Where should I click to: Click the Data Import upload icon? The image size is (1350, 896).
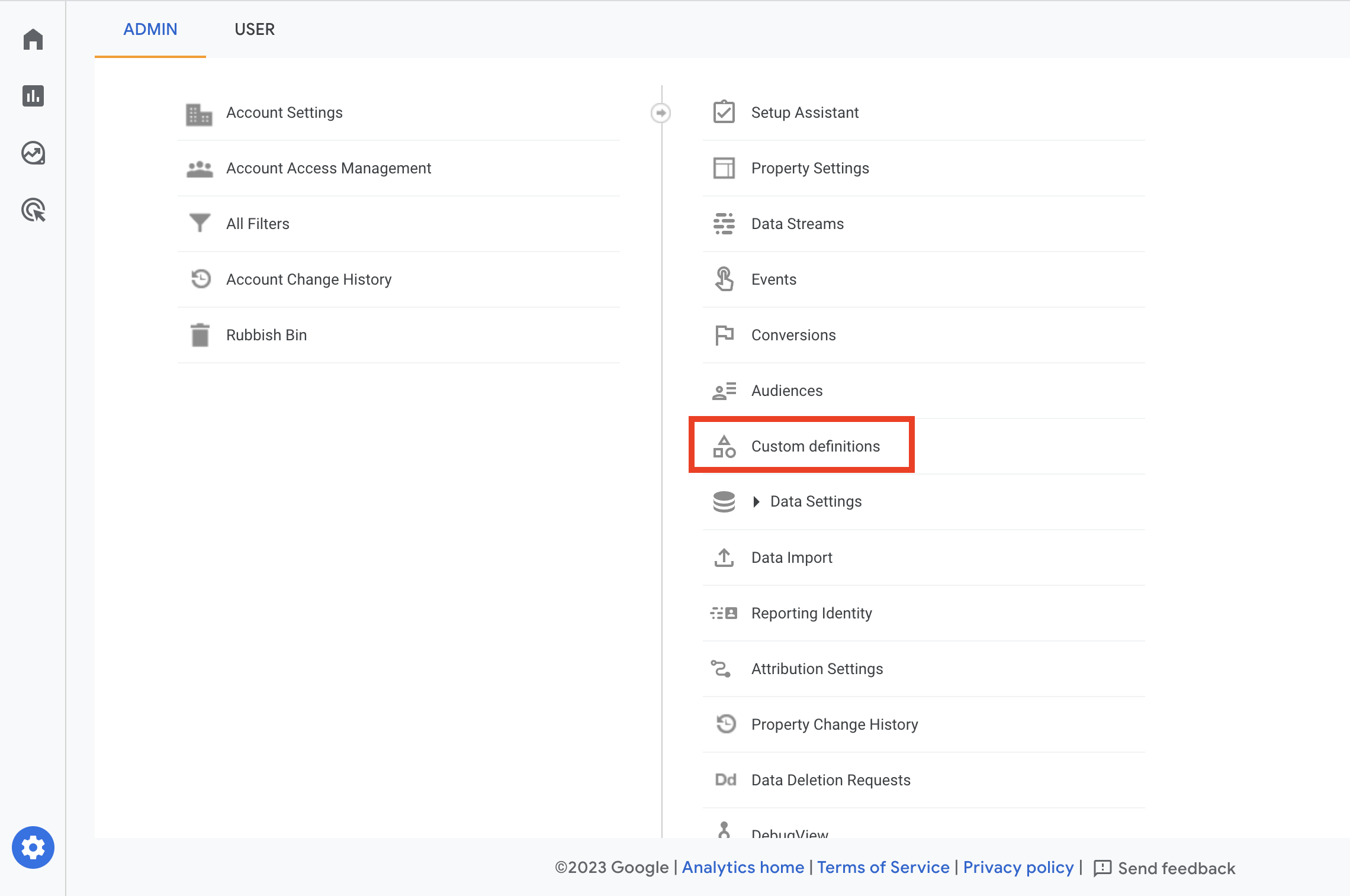pos(724,557)
